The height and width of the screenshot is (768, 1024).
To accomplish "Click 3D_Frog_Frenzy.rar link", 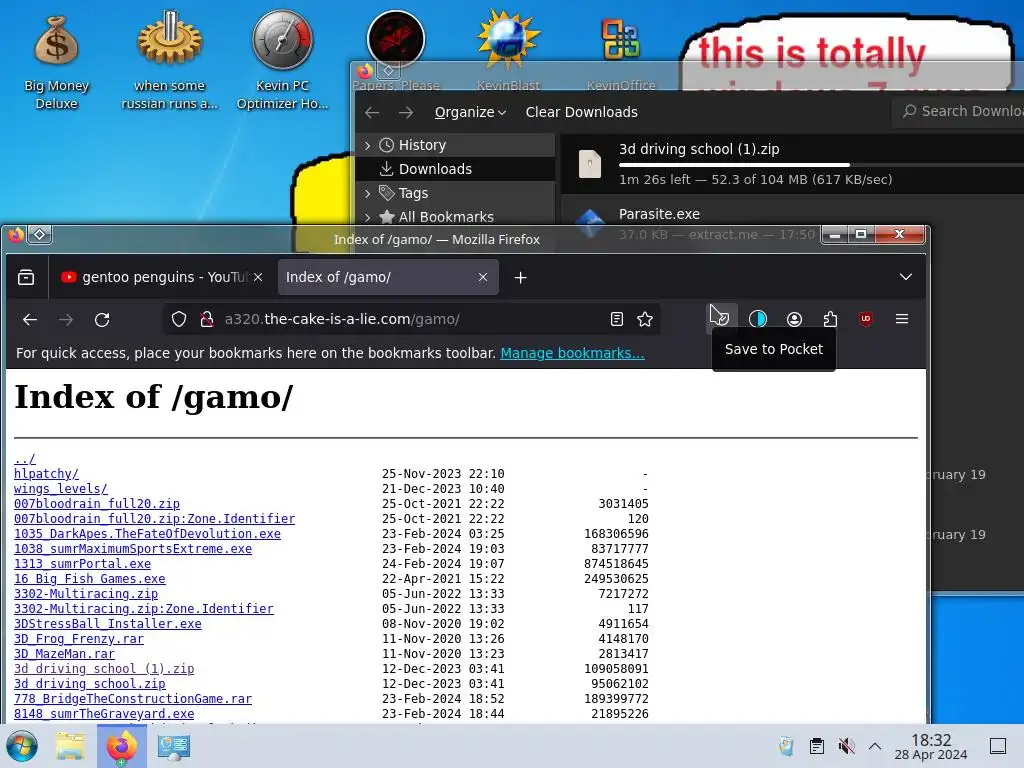I will point(78,639).
